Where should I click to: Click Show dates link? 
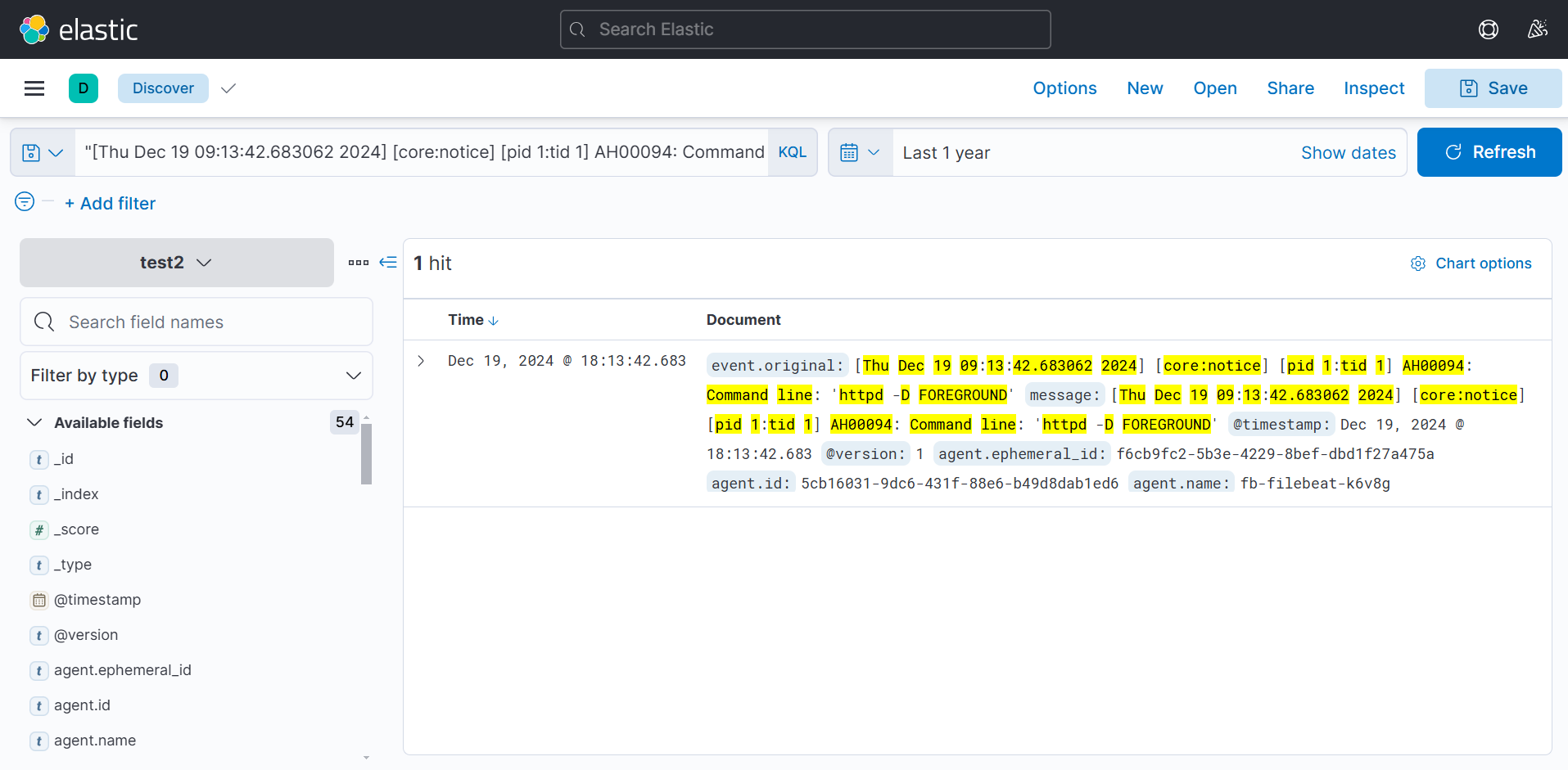(1349, 153)
